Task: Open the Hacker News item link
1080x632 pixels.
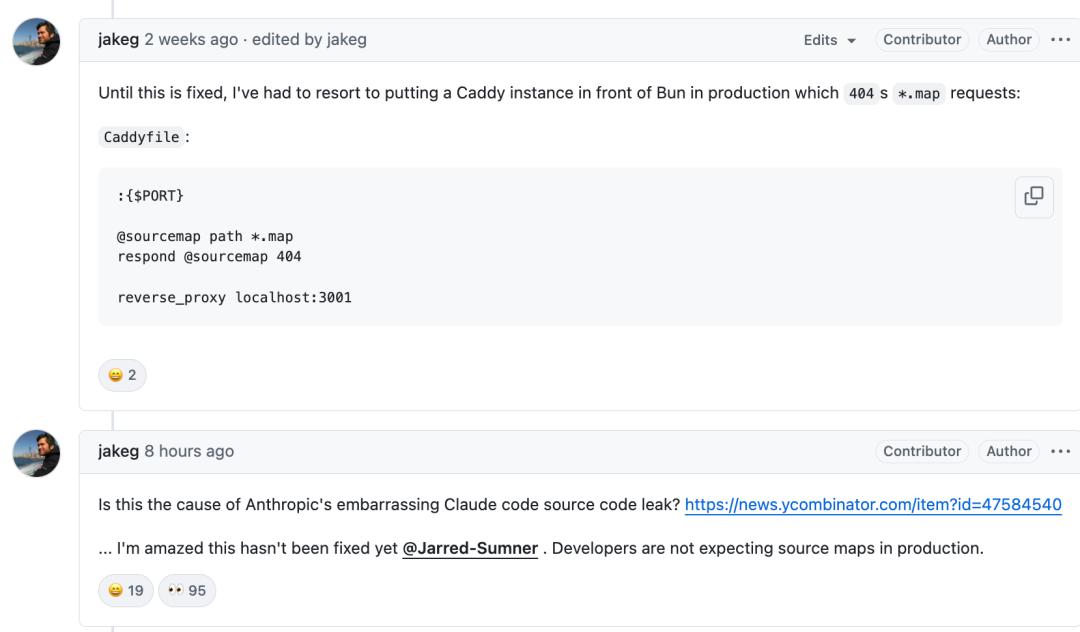Action: click(872, 505)
